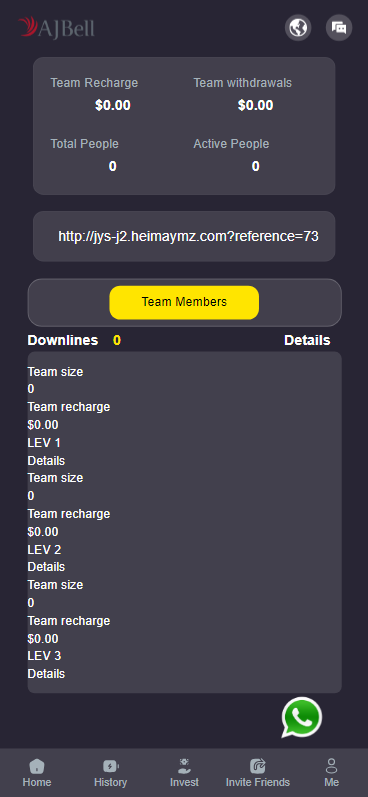This screenshot has width=368, height=797.
Task: Select the referral link URL text
Action: coord(189,236)
